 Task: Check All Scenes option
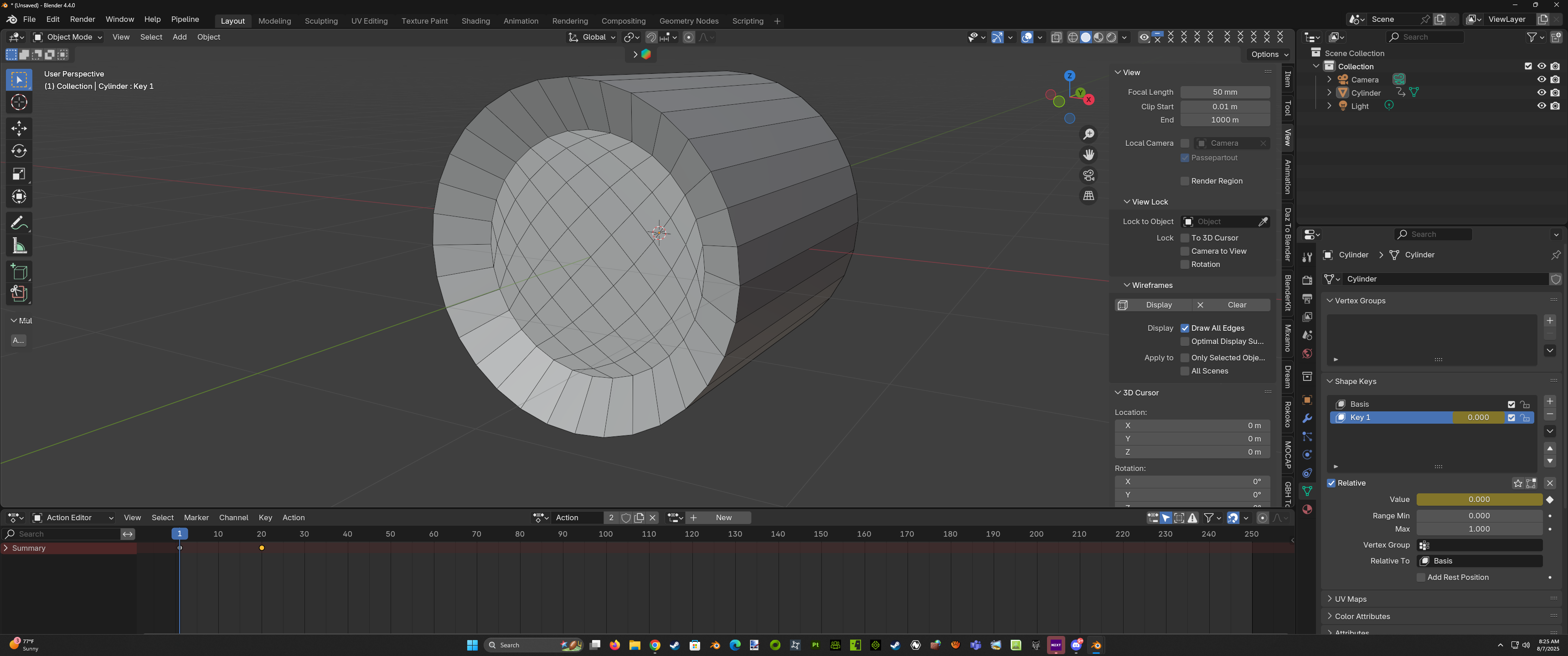1185,371
